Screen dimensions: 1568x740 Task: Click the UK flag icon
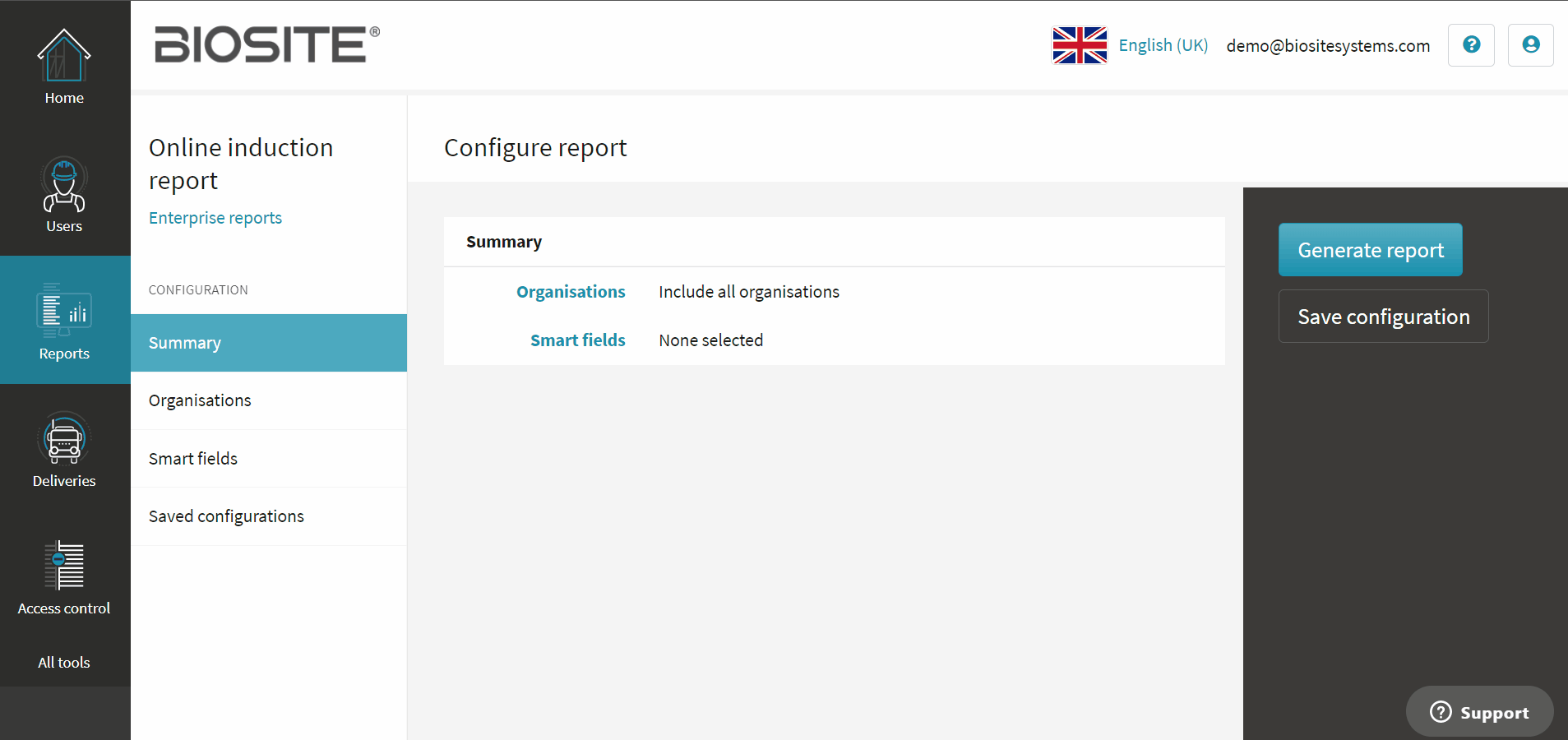point(1080,45)
